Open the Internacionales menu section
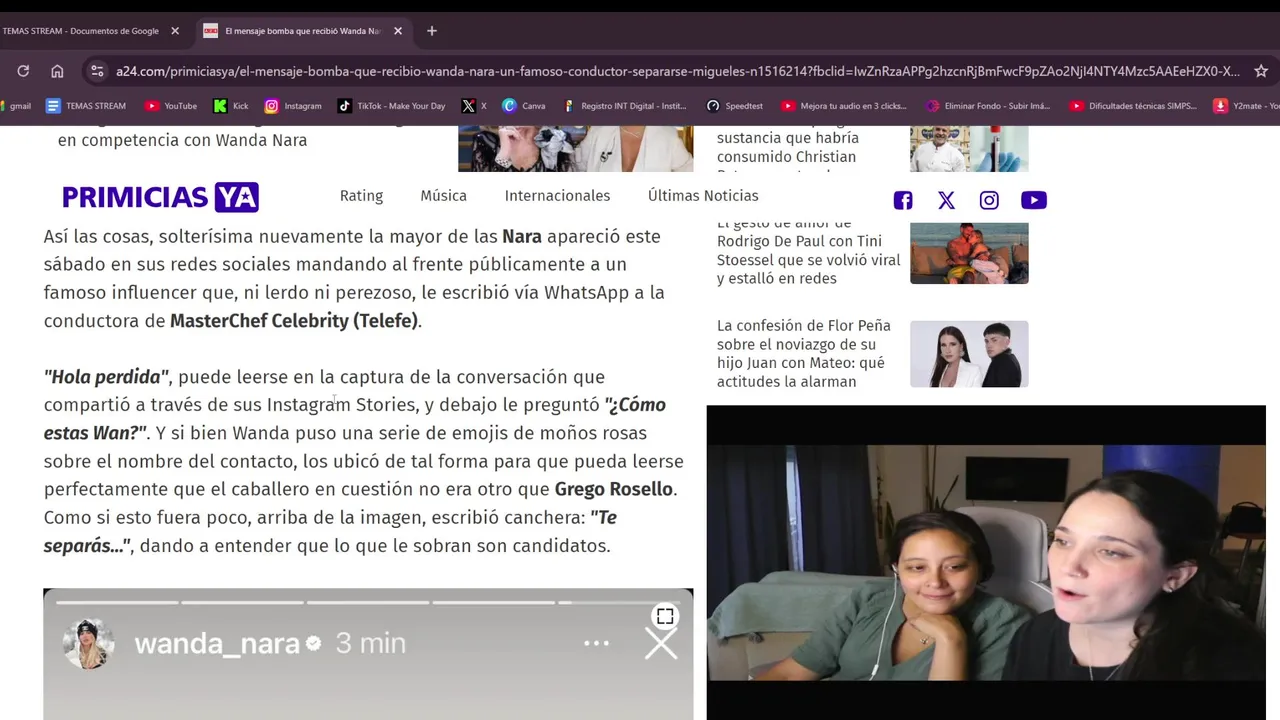 [x=557, y=196]
